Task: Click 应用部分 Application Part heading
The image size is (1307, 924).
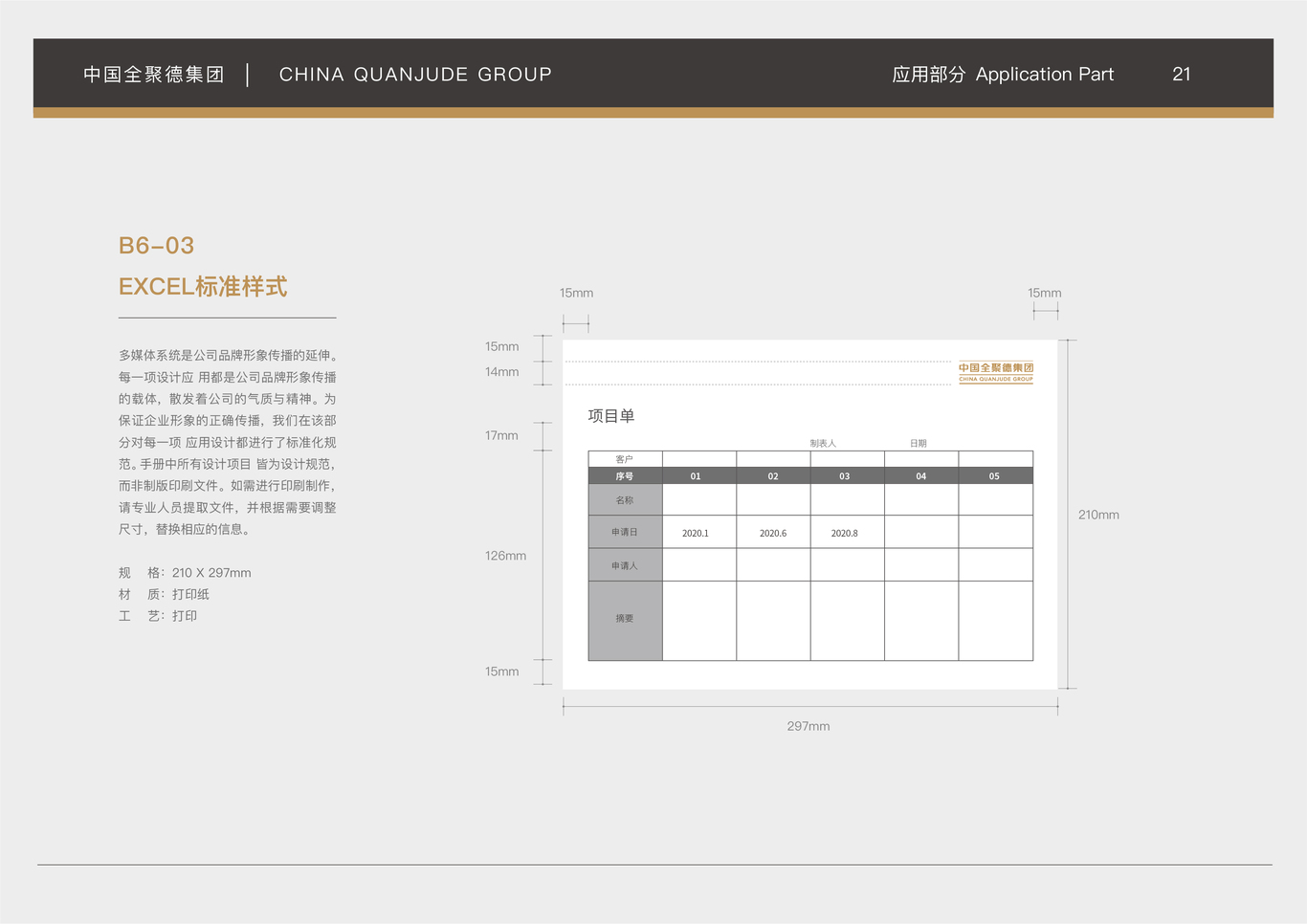Action: click(1003, 75)
